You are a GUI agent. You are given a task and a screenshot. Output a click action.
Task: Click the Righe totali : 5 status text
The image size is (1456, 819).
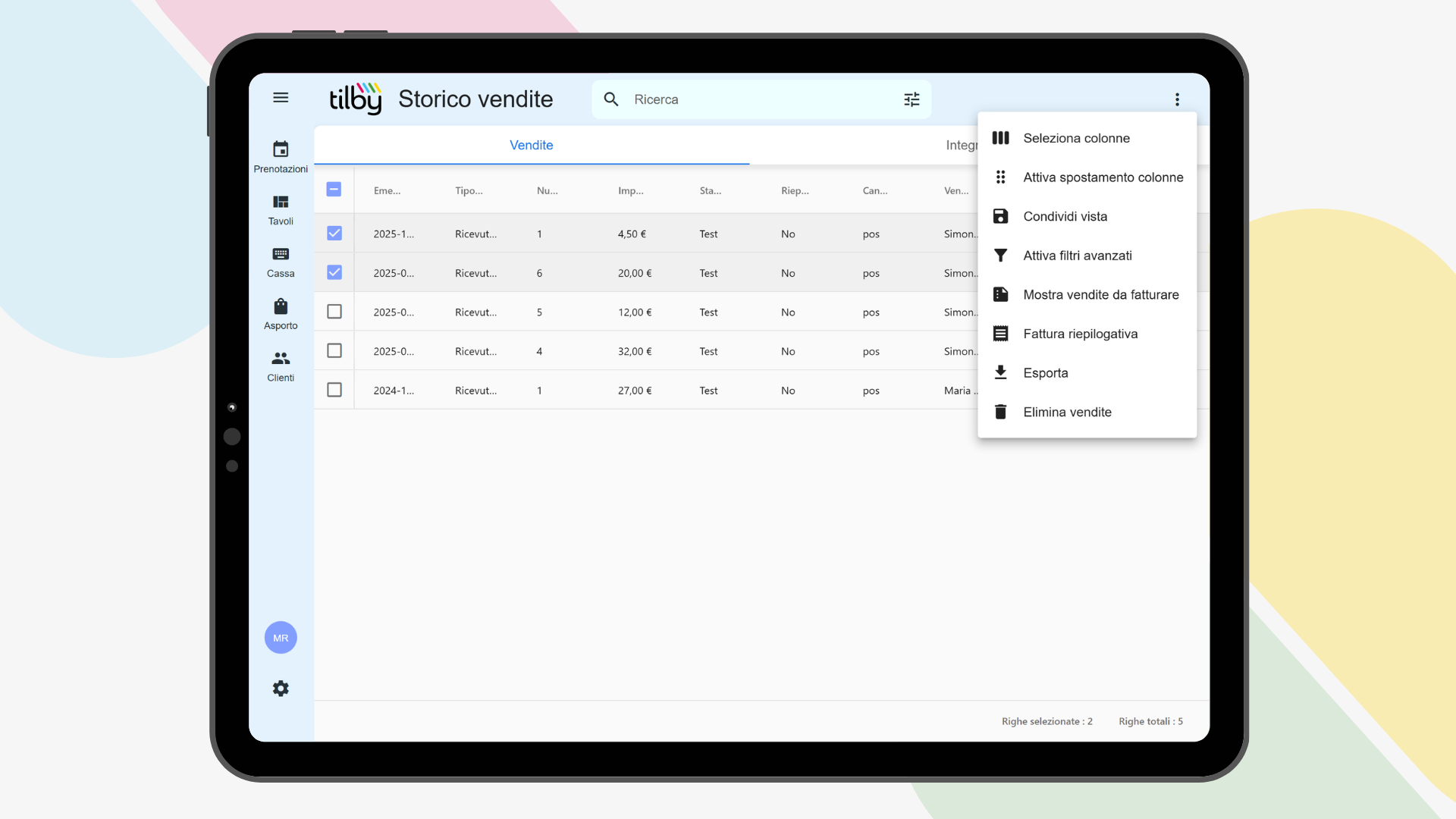coord(1150,721)
